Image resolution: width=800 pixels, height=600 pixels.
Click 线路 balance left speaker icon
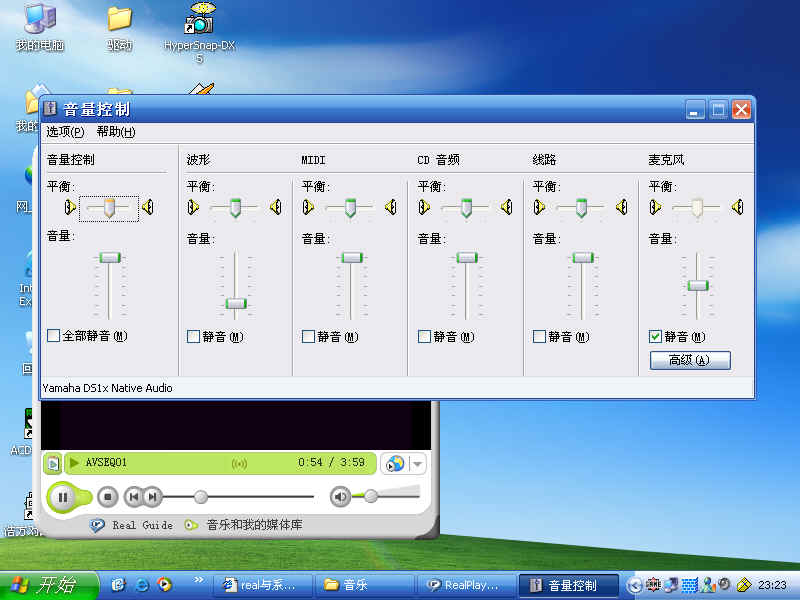(539, 207)
